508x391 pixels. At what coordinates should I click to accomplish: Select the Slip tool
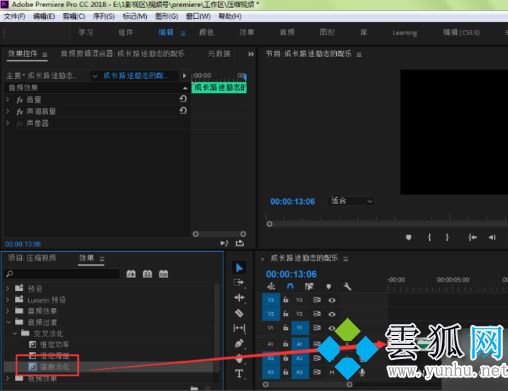pyautogui.click(x=239, y=328)
